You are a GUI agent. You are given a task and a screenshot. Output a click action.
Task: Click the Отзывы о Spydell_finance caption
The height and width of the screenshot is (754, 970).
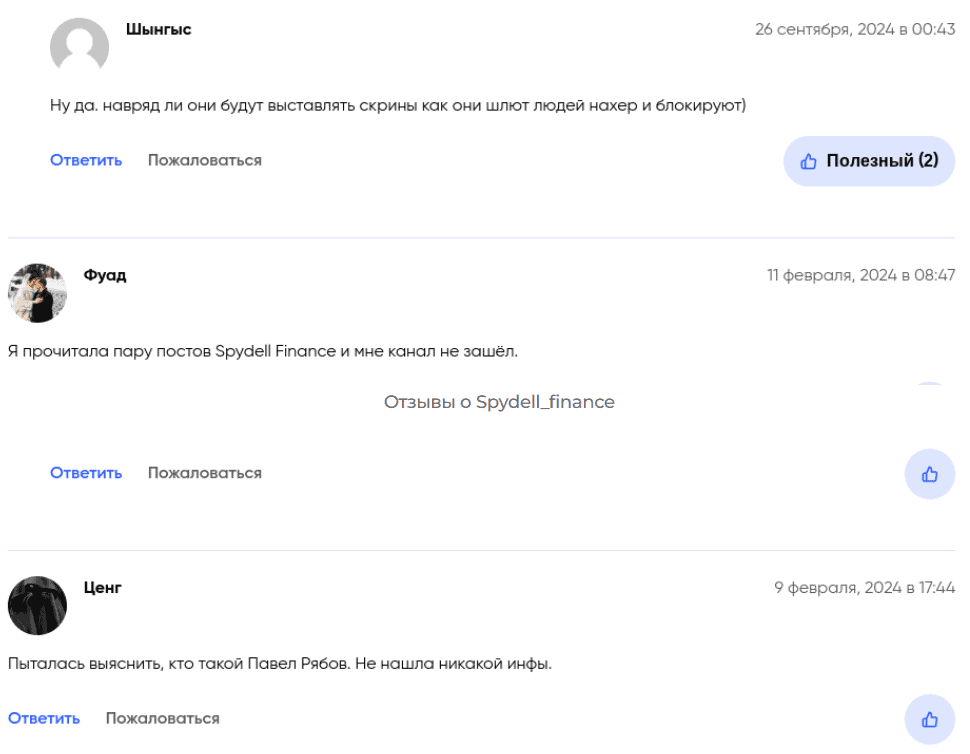coord(499,402)
